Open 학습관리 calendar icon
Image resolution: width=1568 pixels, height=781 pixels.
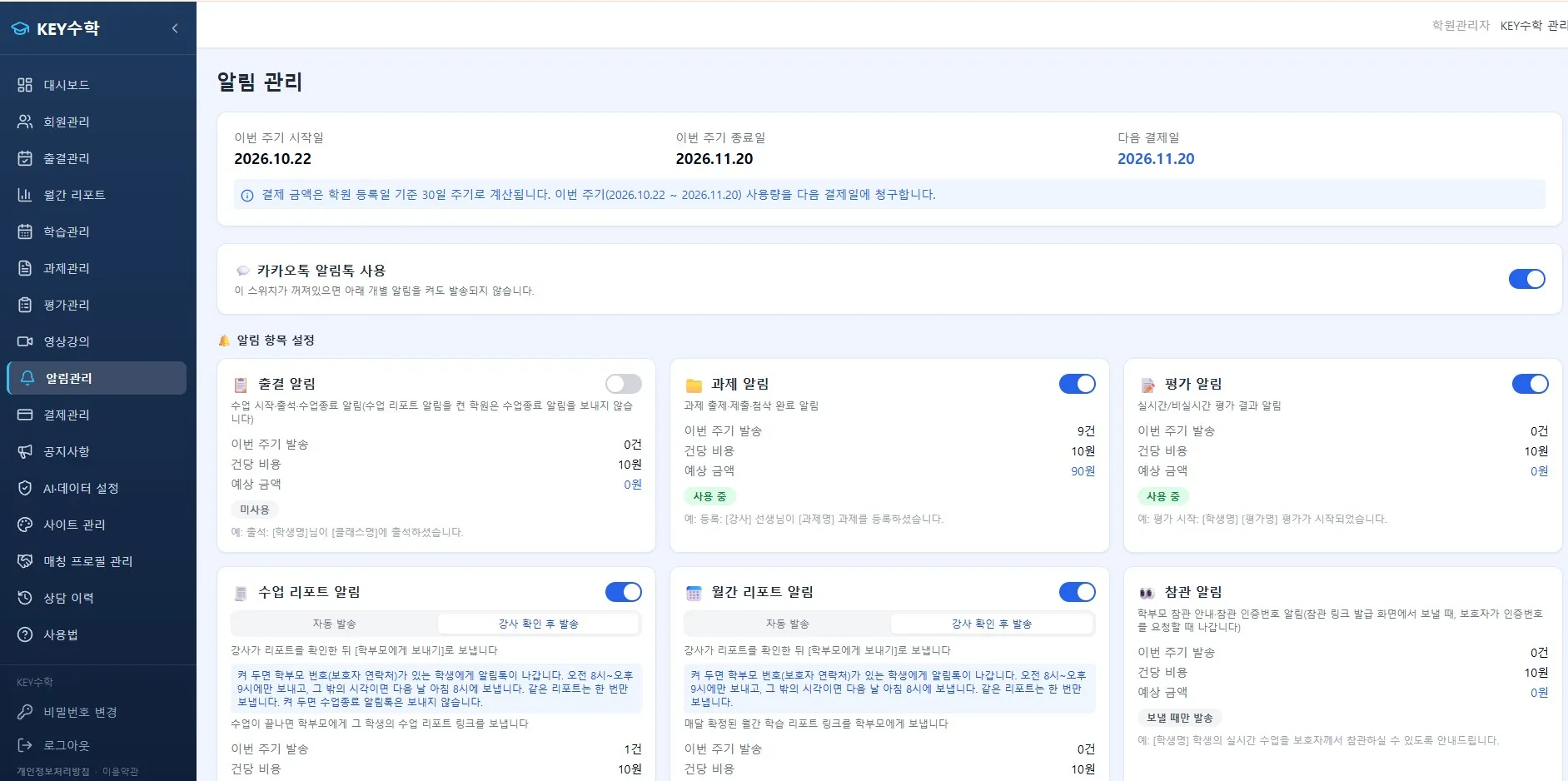(25, 231)
